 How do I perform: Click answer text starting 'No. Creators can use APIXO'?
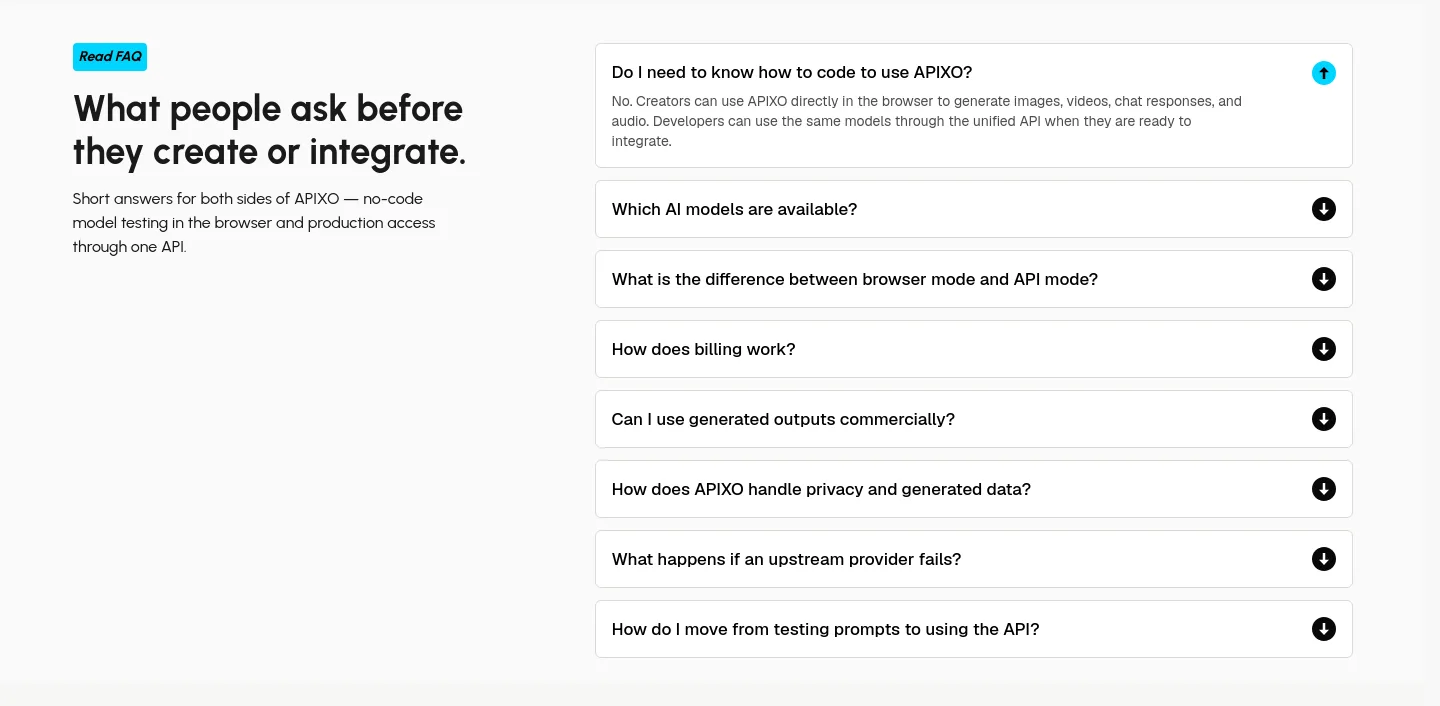tap(926, 121)
